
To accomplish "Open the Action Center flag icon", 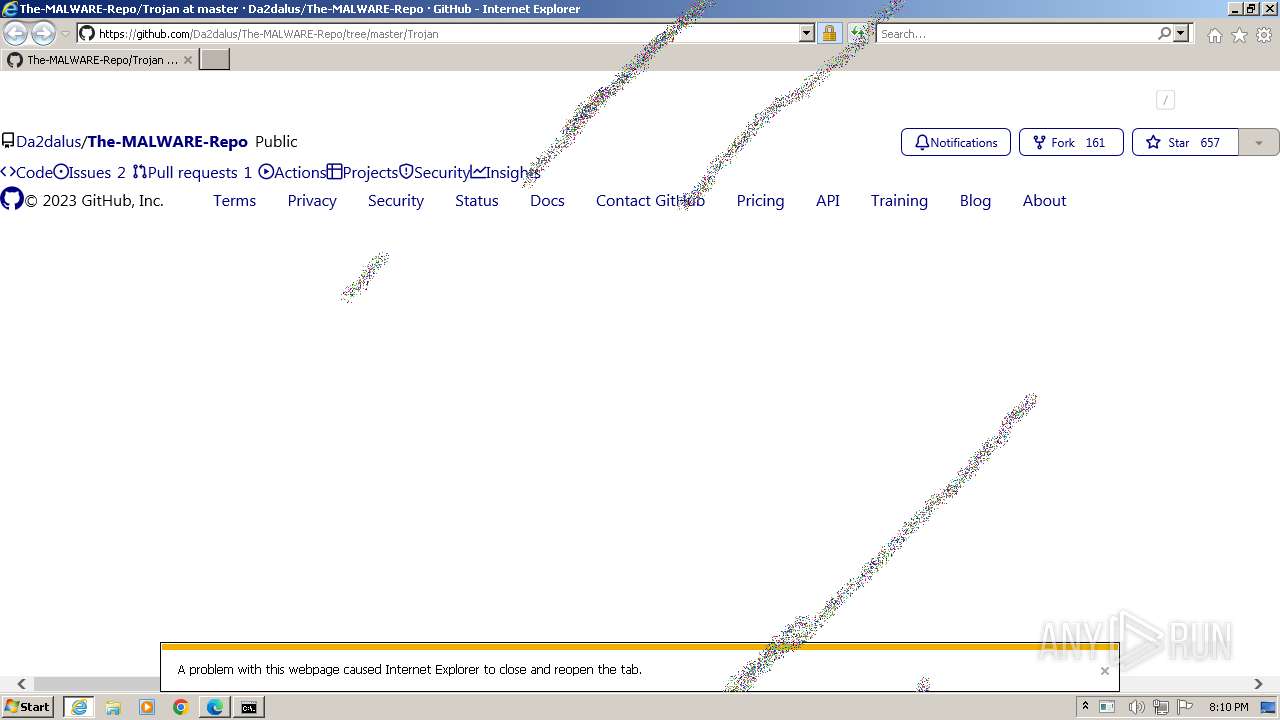I will click(1185, 707).
